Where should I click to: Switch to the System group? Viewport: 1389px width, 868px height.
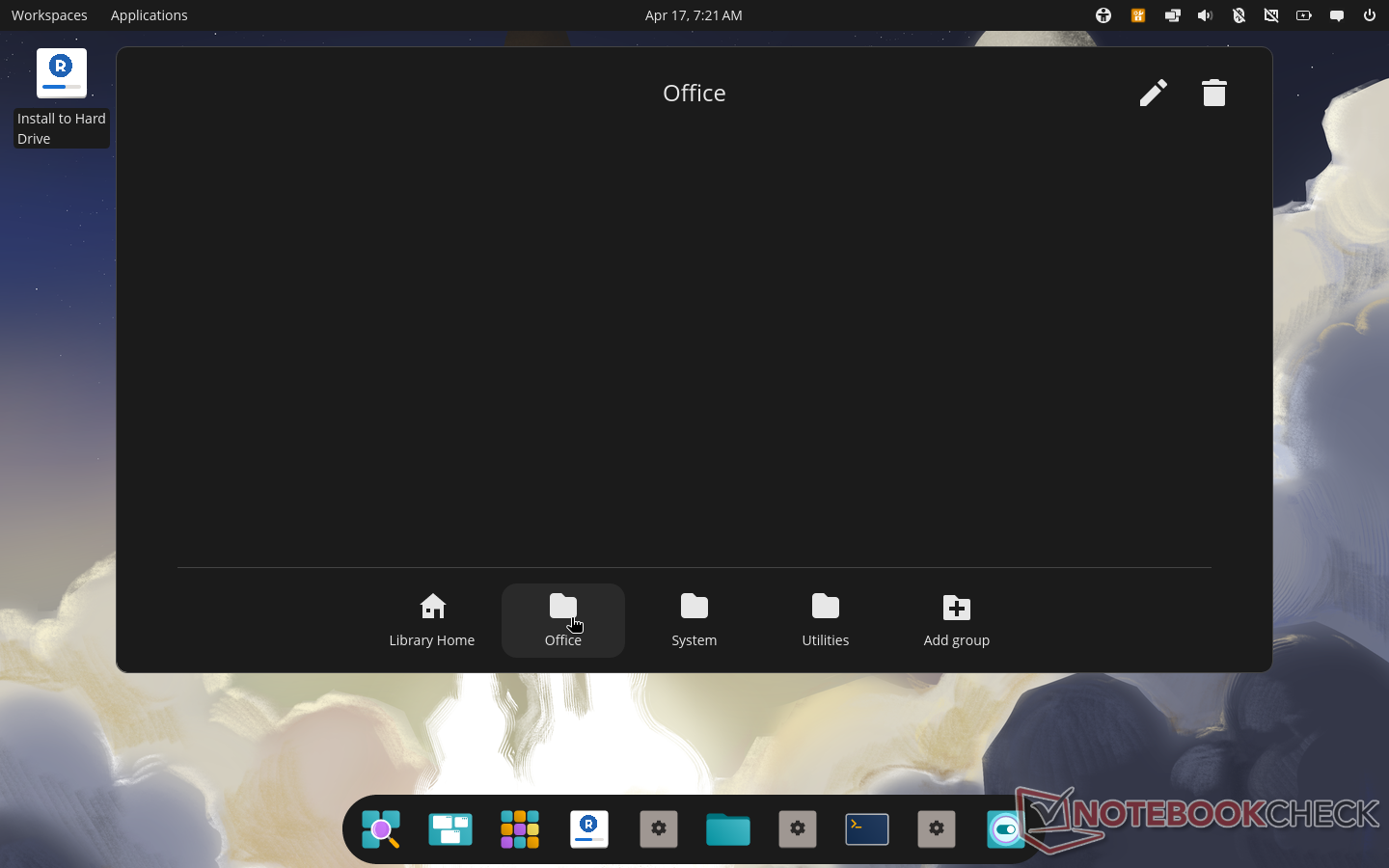pos(694,620)
